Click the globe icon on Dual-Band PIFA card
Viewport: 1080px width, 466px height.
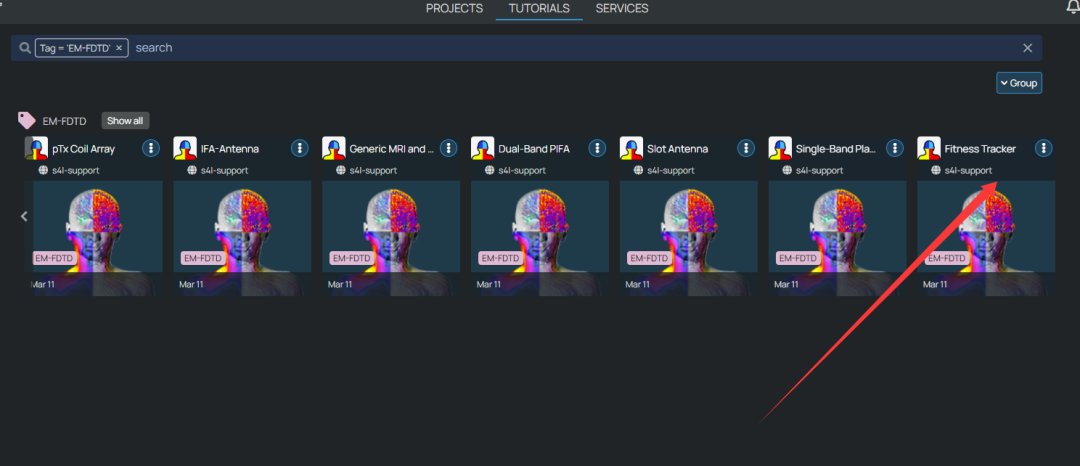pos(490,170)
